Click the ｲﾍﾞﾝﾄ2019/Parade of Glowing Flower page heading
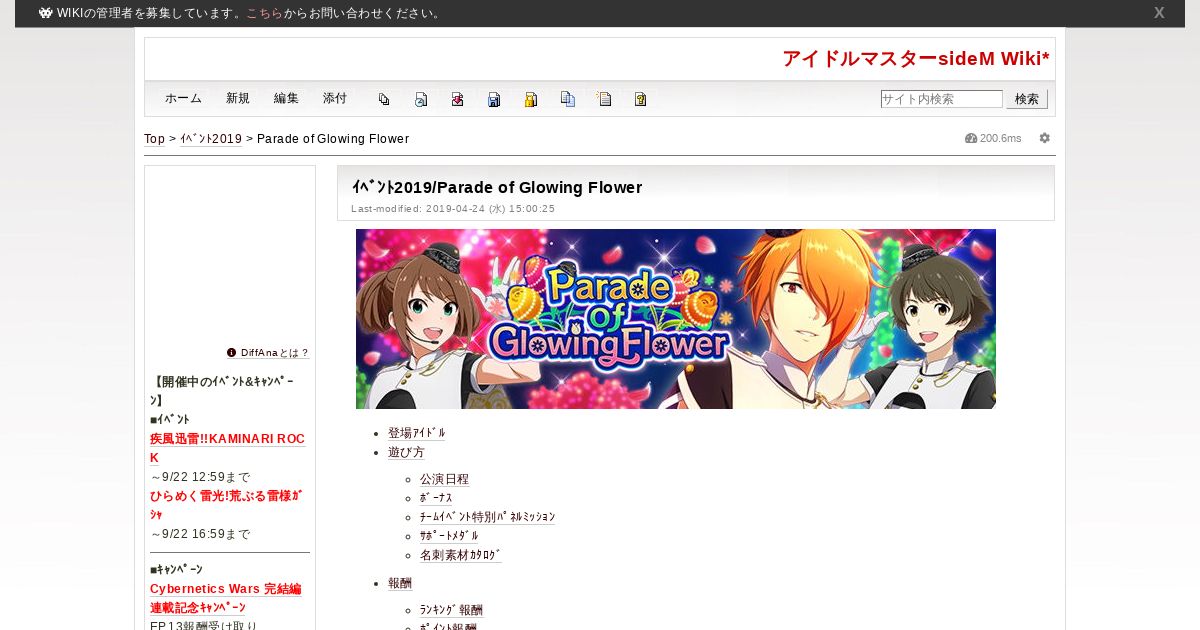This screenshot has height=630, width=1200. tap(497, 187)
